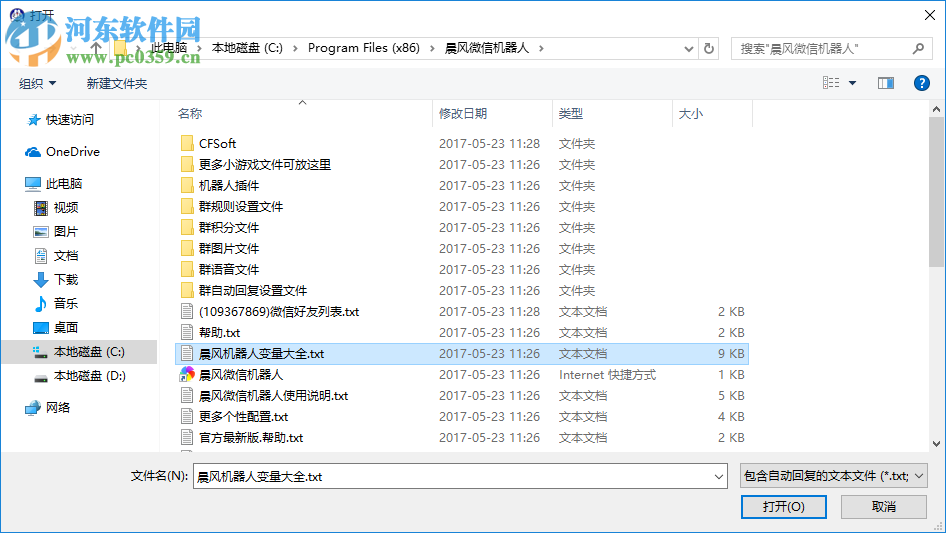The width and height of the screenshot is (946, 533).
Task: Open the 组织 dropdown menu
Action: 37,83
